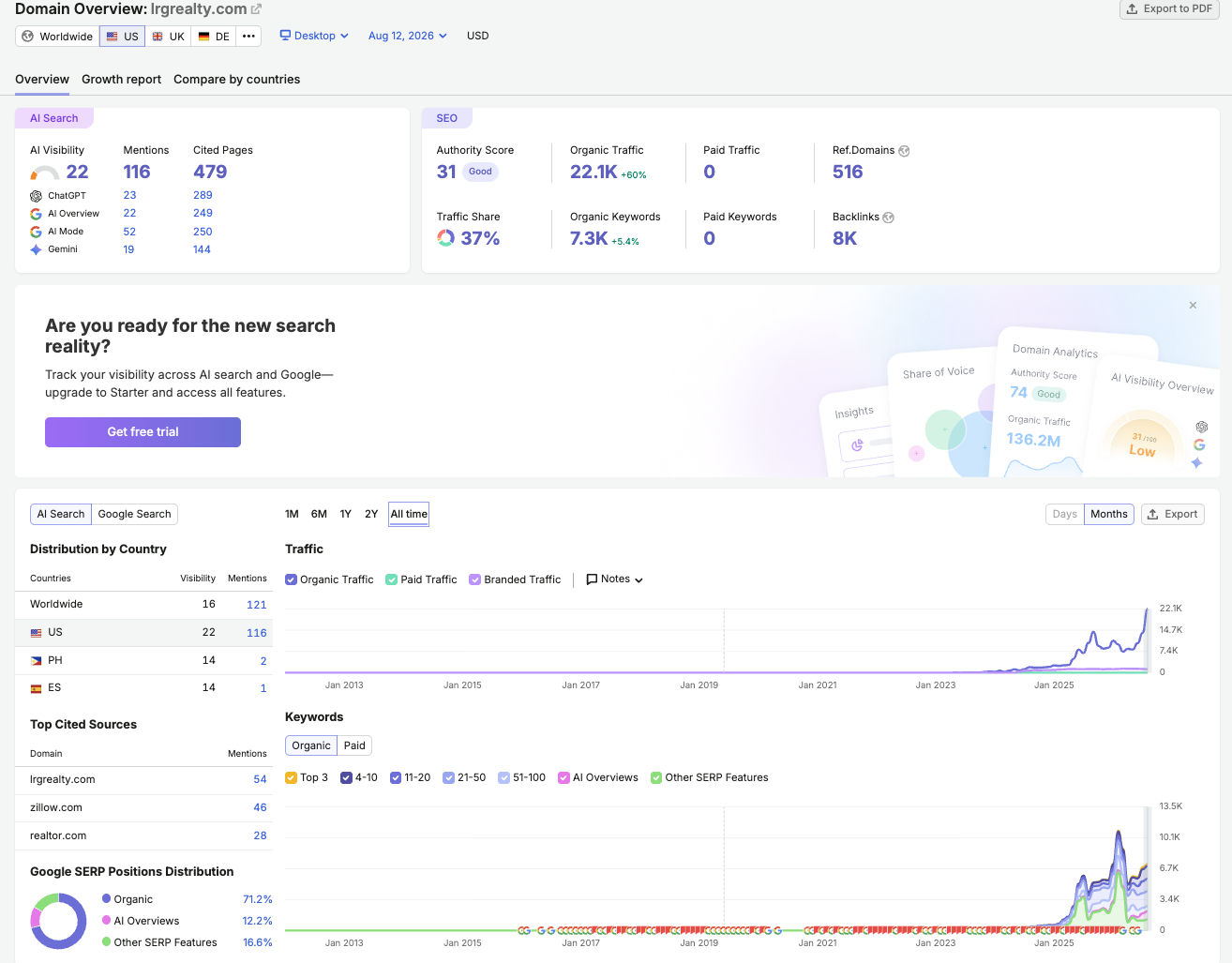Open Worldwide mentions value 121
The width and height of the screenshot is (1232, 963).
(x=257, y=605)
